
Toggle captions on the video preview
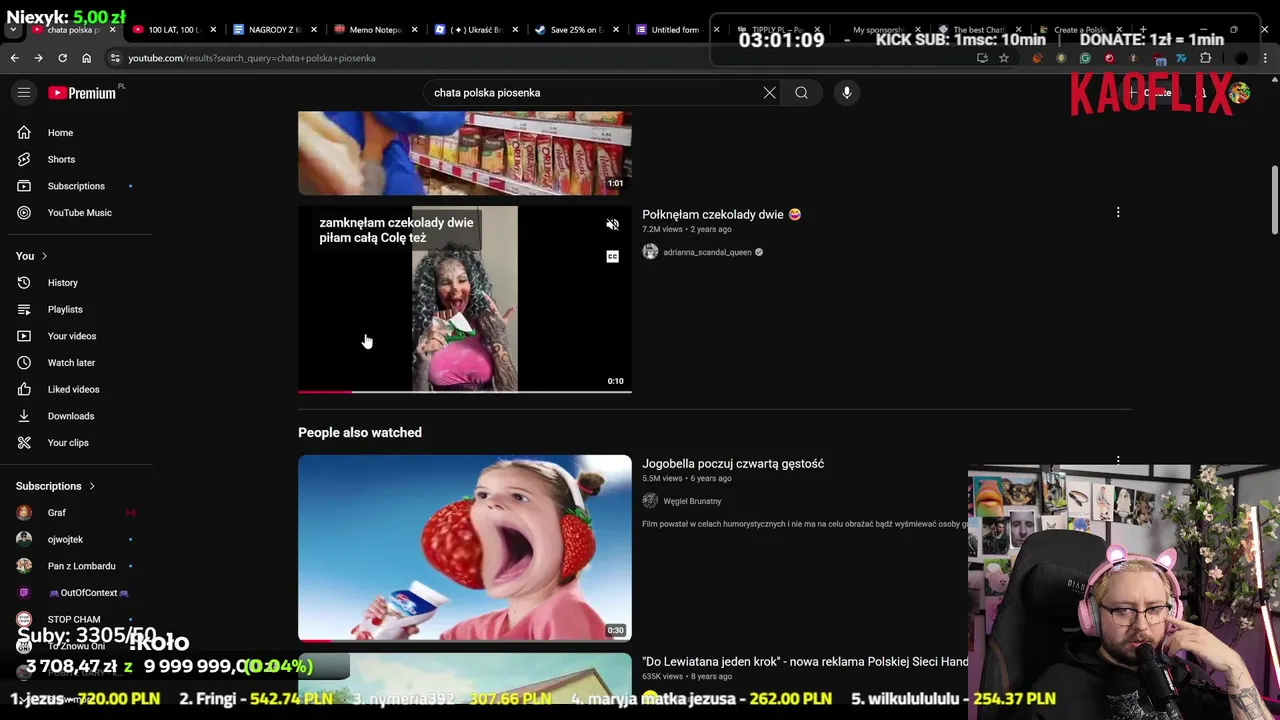coord(612,257)
